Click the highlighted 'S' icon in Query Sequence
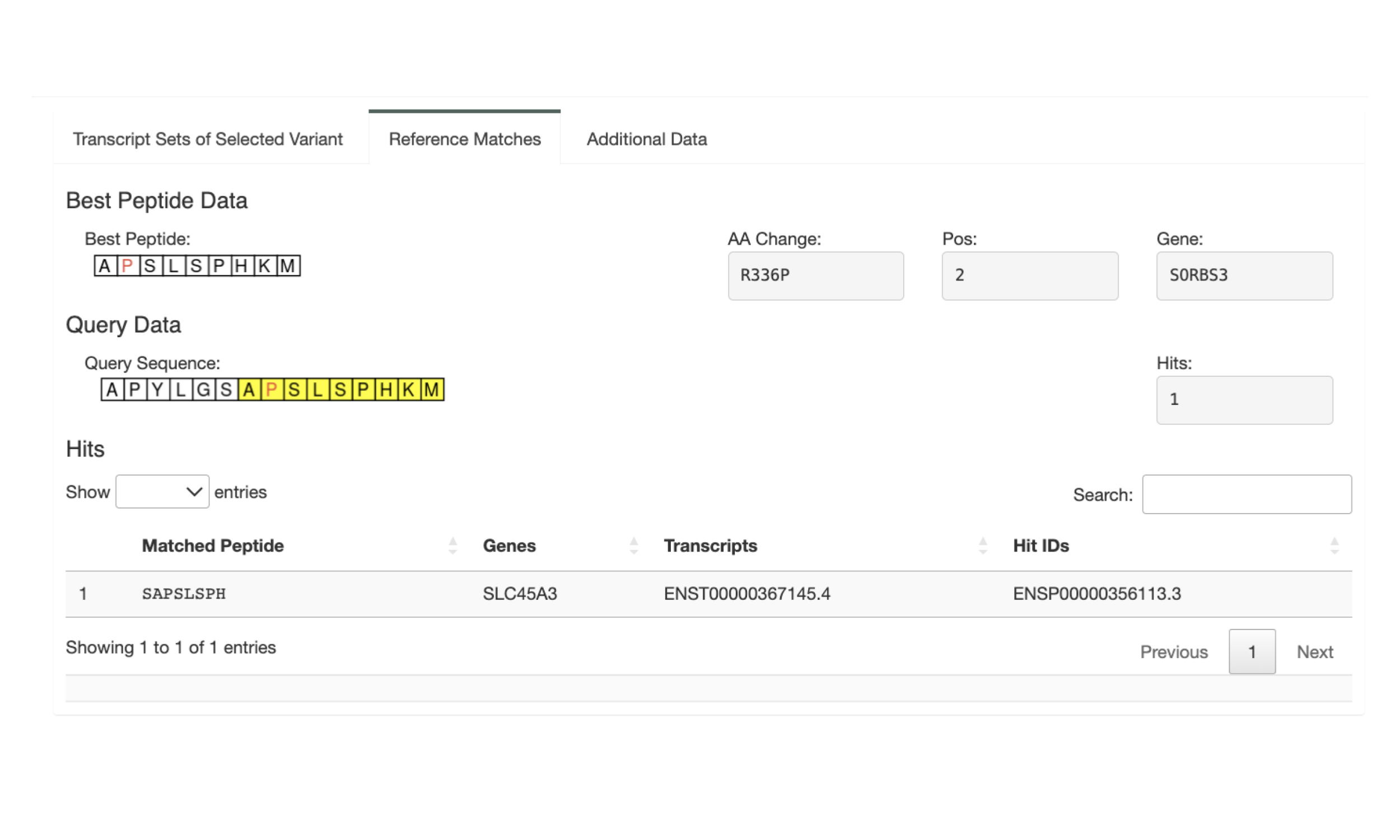The image size is (1400, 840). click(x=294, y=390)
